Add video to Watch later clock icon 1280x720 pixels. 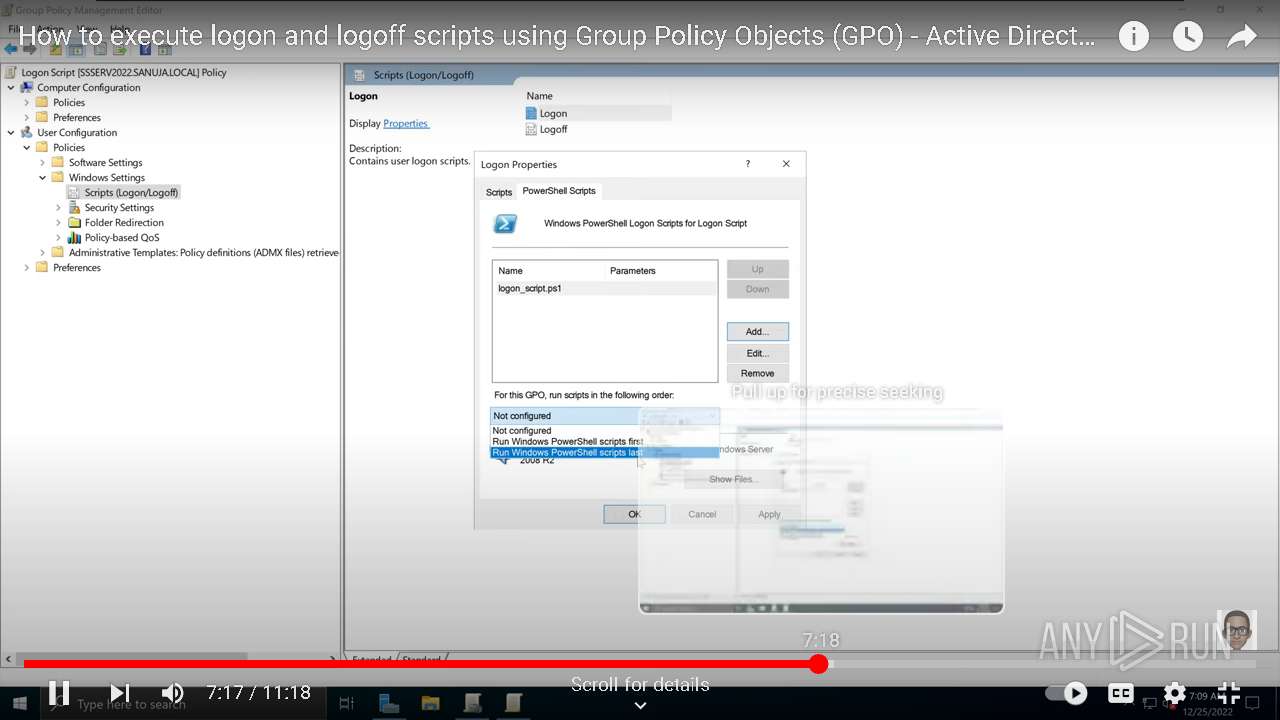(1187, 37)
